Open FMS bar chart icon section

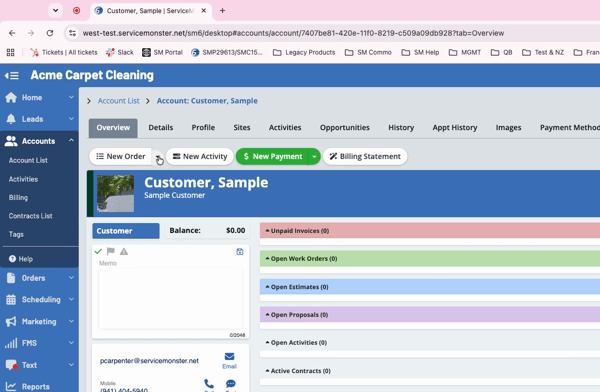point(11,343)
